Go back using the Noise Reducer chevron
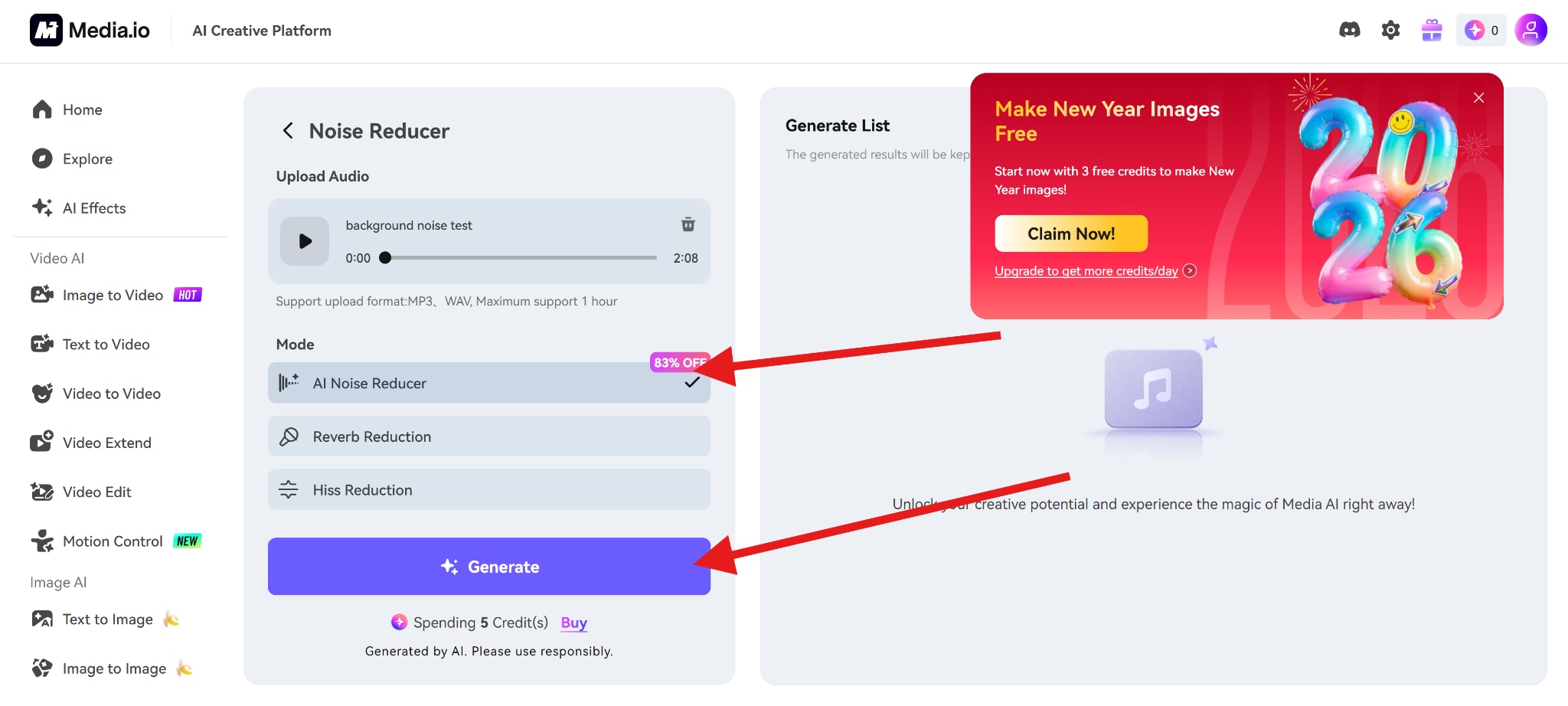Image resolution: width=1568 pixels, height=706 pixels. tap(288, 130)
